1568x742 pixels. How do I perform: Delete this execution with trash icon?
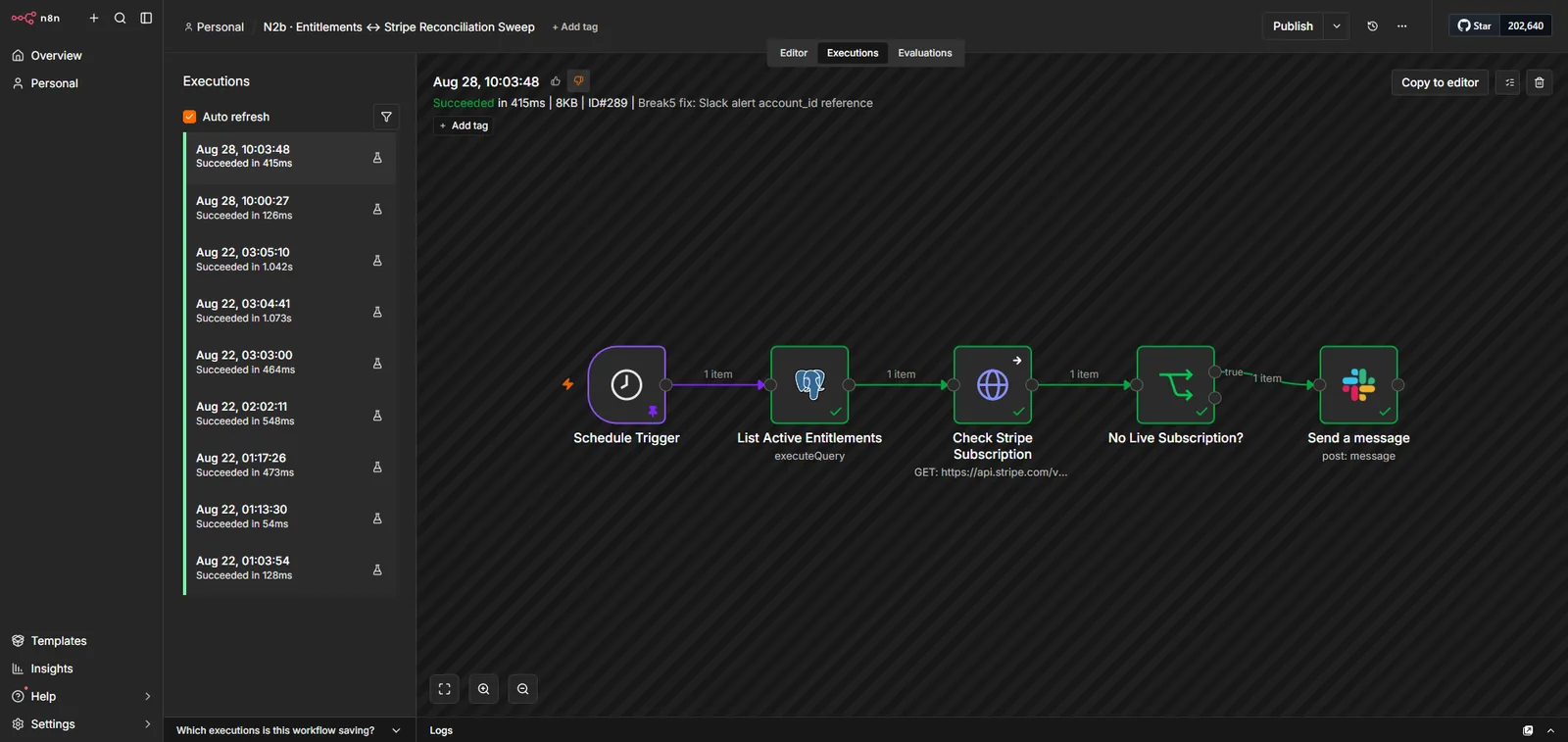pyautogui.click(x=1540, y=82)
